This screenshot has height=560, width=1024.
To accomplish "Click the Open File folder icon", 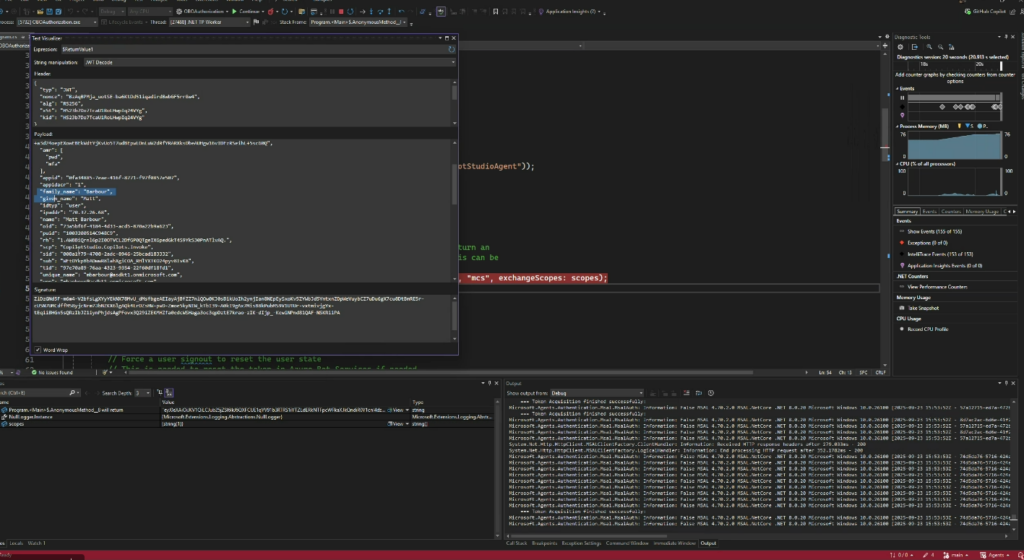I will click(x=40, y=11).
